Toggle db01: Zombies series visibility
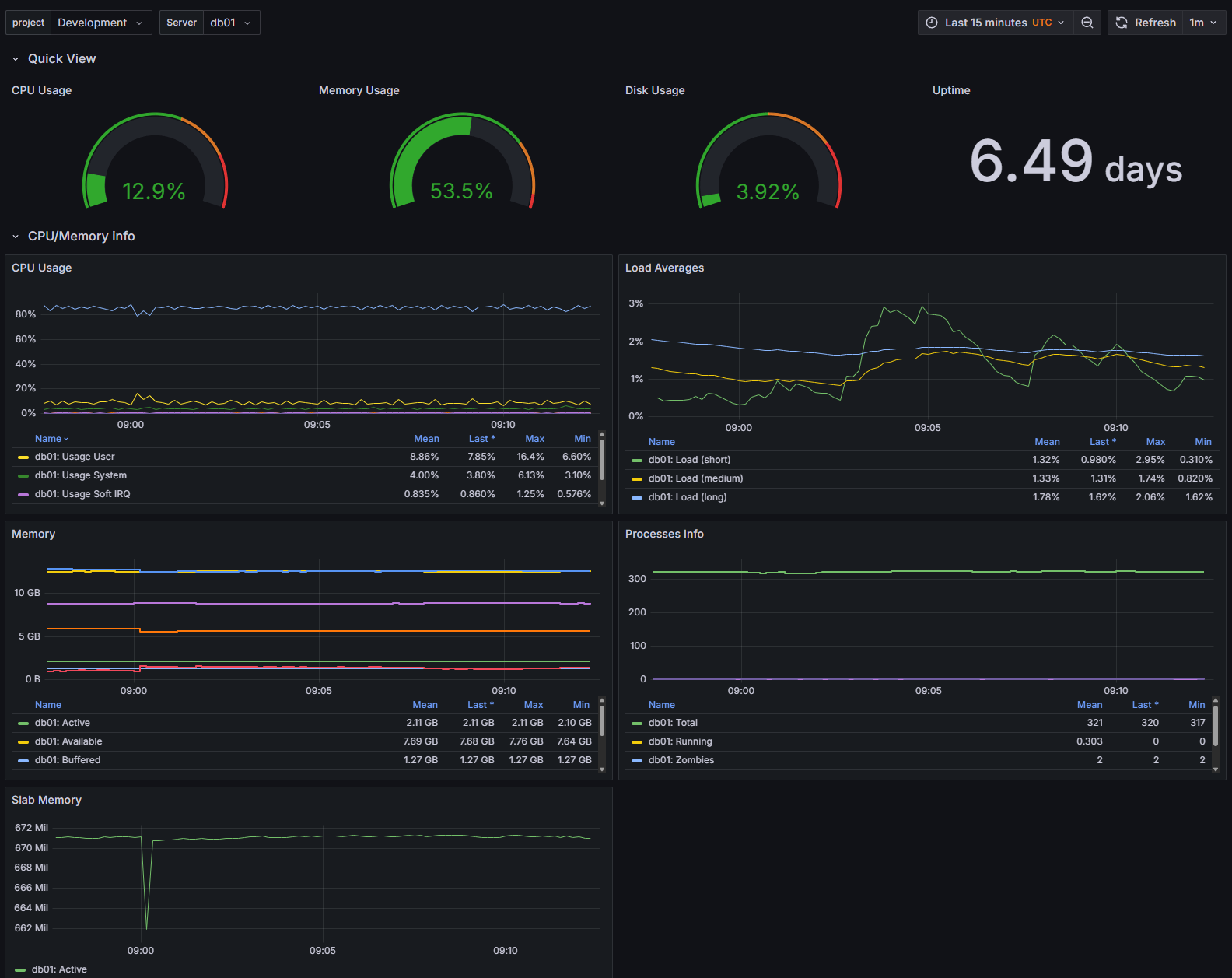Screen dimensions: 1232x978 tap(681, 760)
